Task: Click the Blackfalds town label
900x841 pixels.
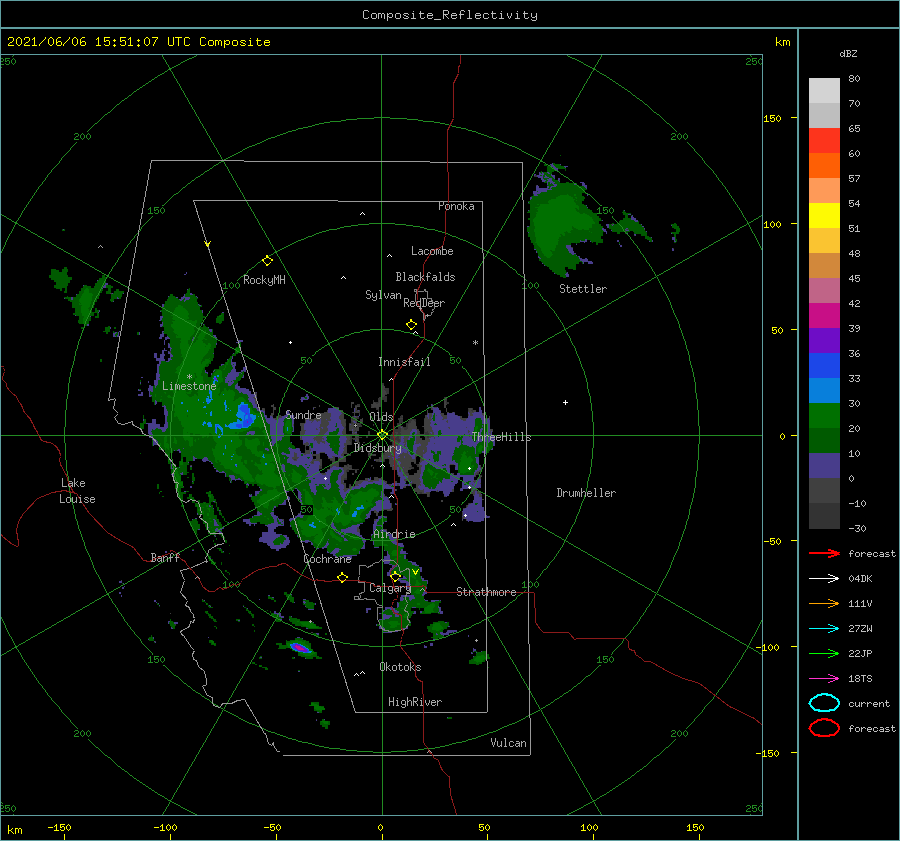Action: point(425,277)
